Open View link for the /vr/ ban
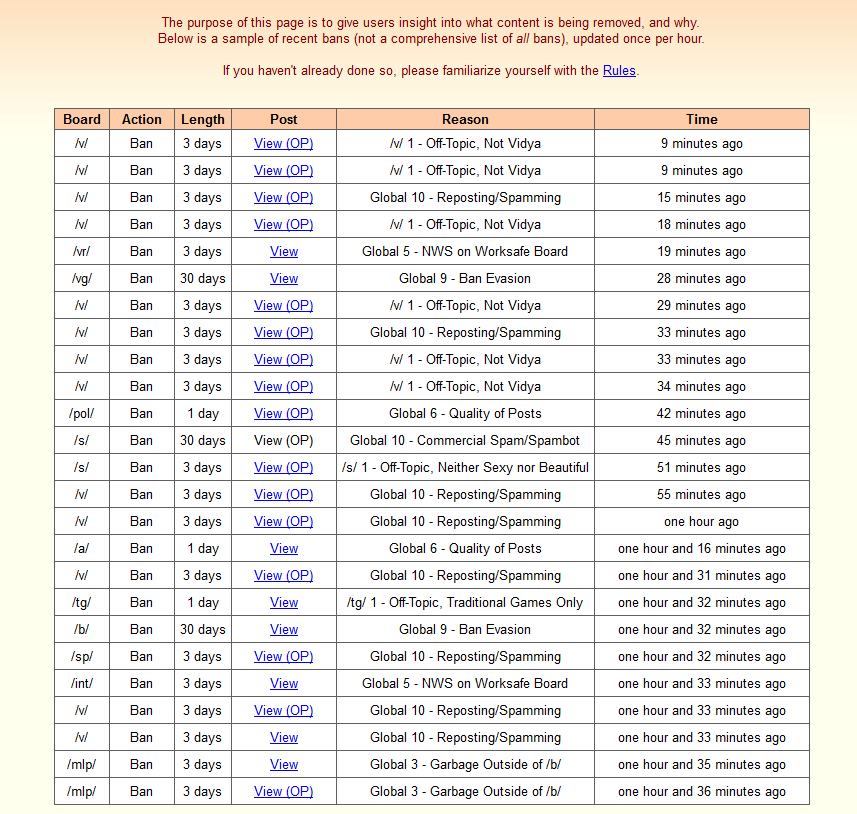Screen dimensions: 857x814 click(284, 252)
